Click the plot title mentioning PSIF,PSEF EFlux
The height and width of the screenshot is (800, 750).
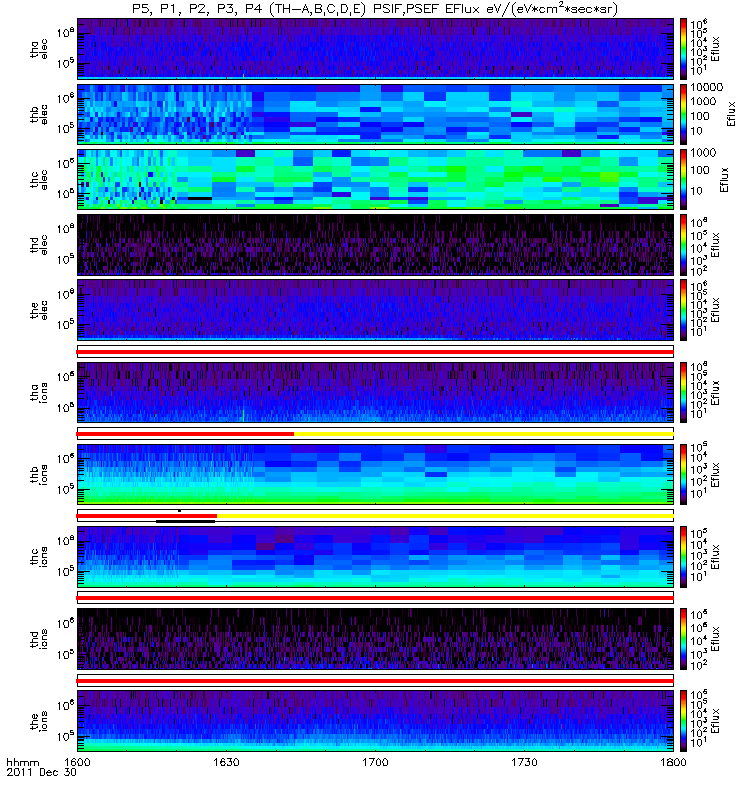click(x=375, y=10)
